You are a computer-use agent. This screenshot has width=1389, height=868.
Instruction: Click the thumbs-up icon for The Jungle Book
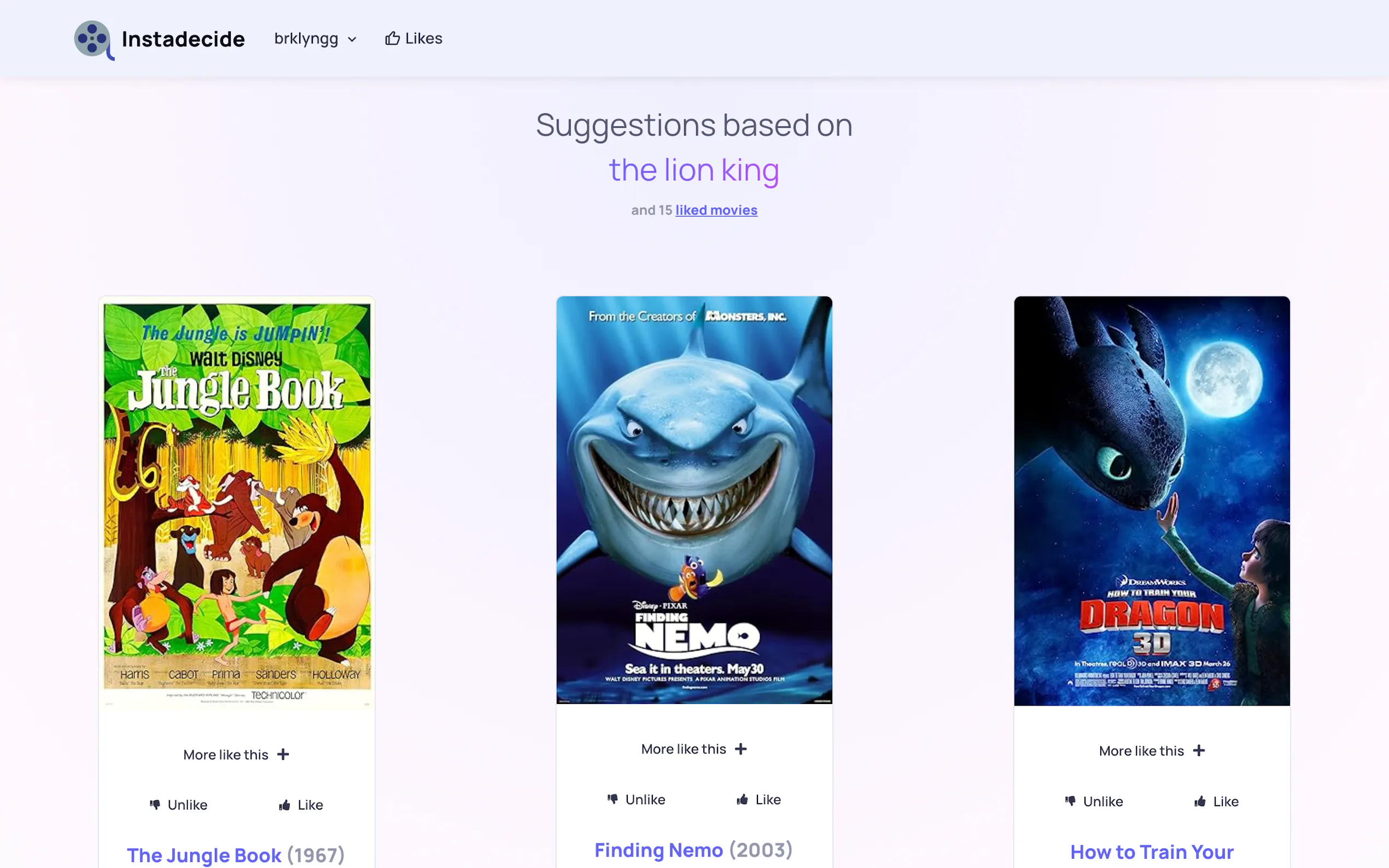284,805
